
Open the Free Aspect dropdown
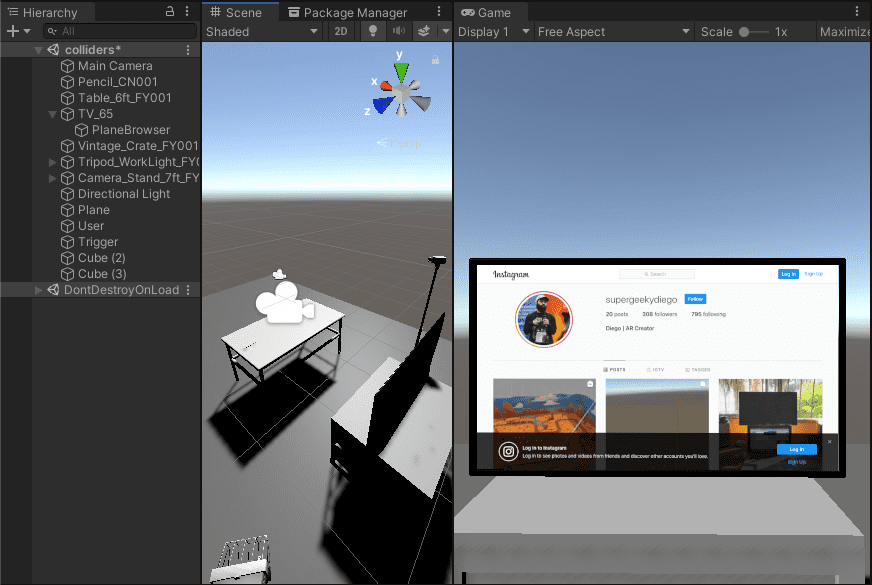pos(613,31)
